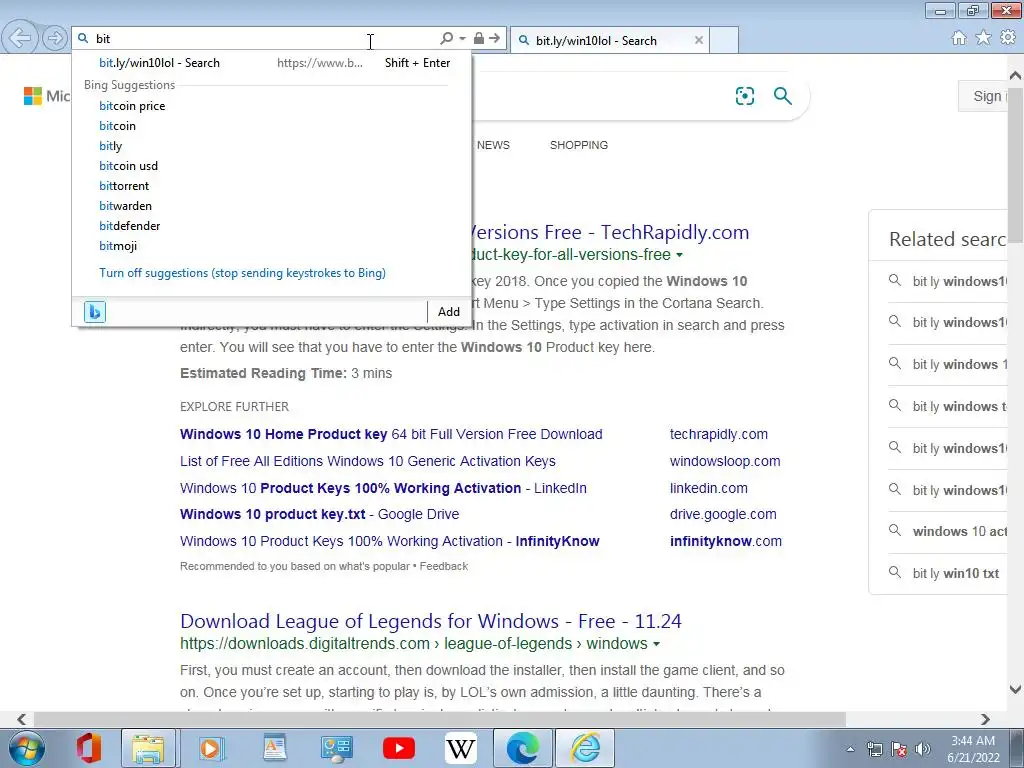
Task: Choose the 'bitmoji' suggestion
Action: coord(118,246)
